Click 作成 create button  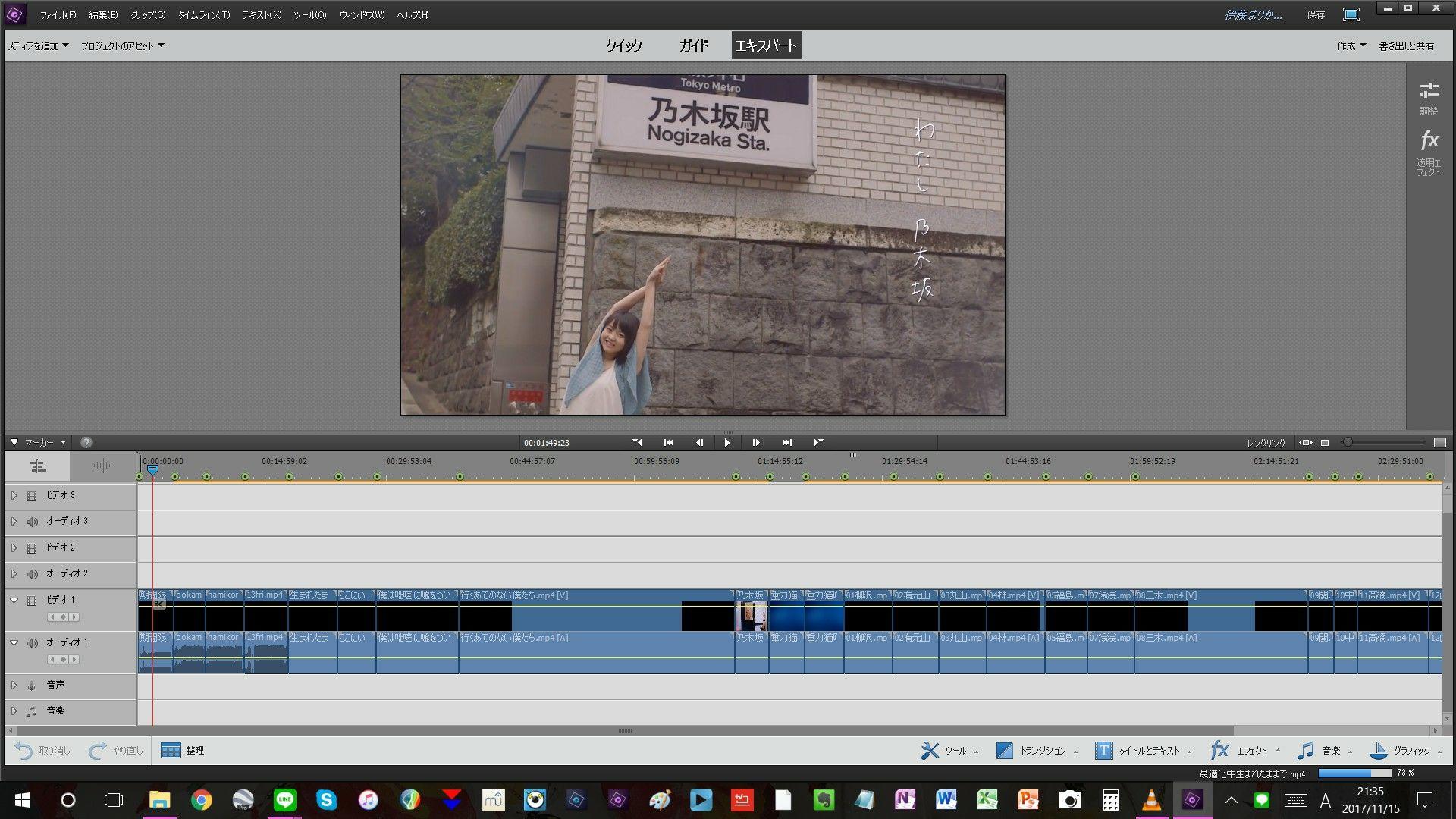[1351, 45]
